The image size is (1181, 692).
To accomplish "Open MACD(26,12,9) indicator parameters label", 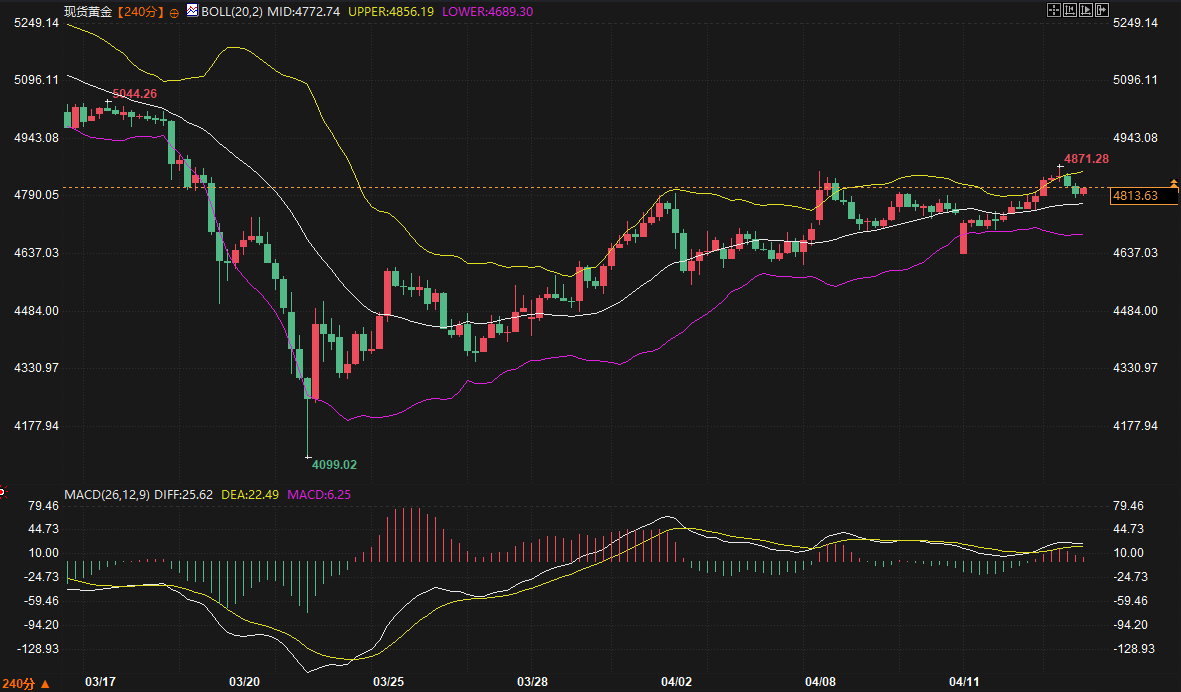I will [x=106, y=494].
